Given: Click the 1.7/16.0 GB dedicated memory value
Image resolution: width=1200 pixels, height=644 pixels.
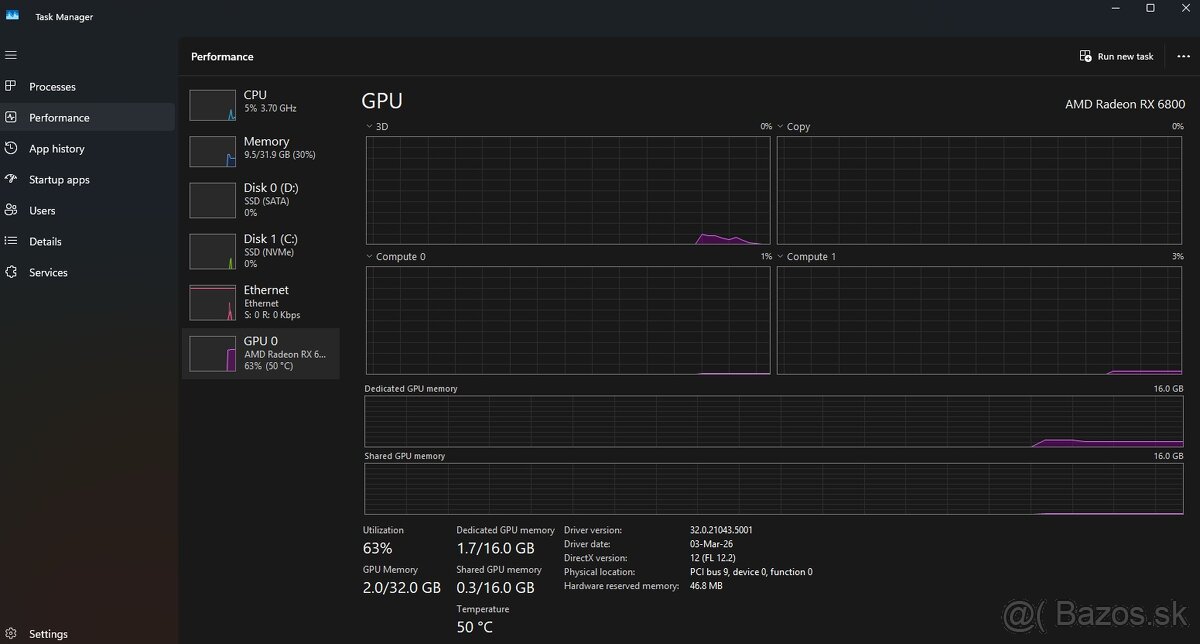Looking at the screenshot, I should click(495, 548).
